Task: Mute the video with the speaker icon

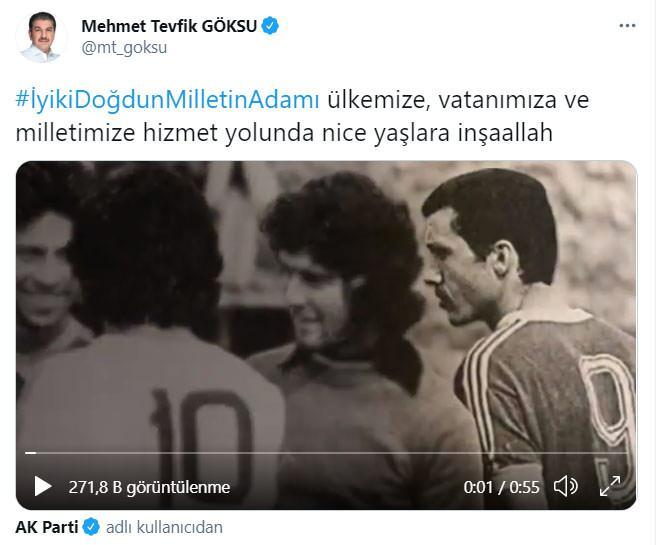Action: click(566, 486)
